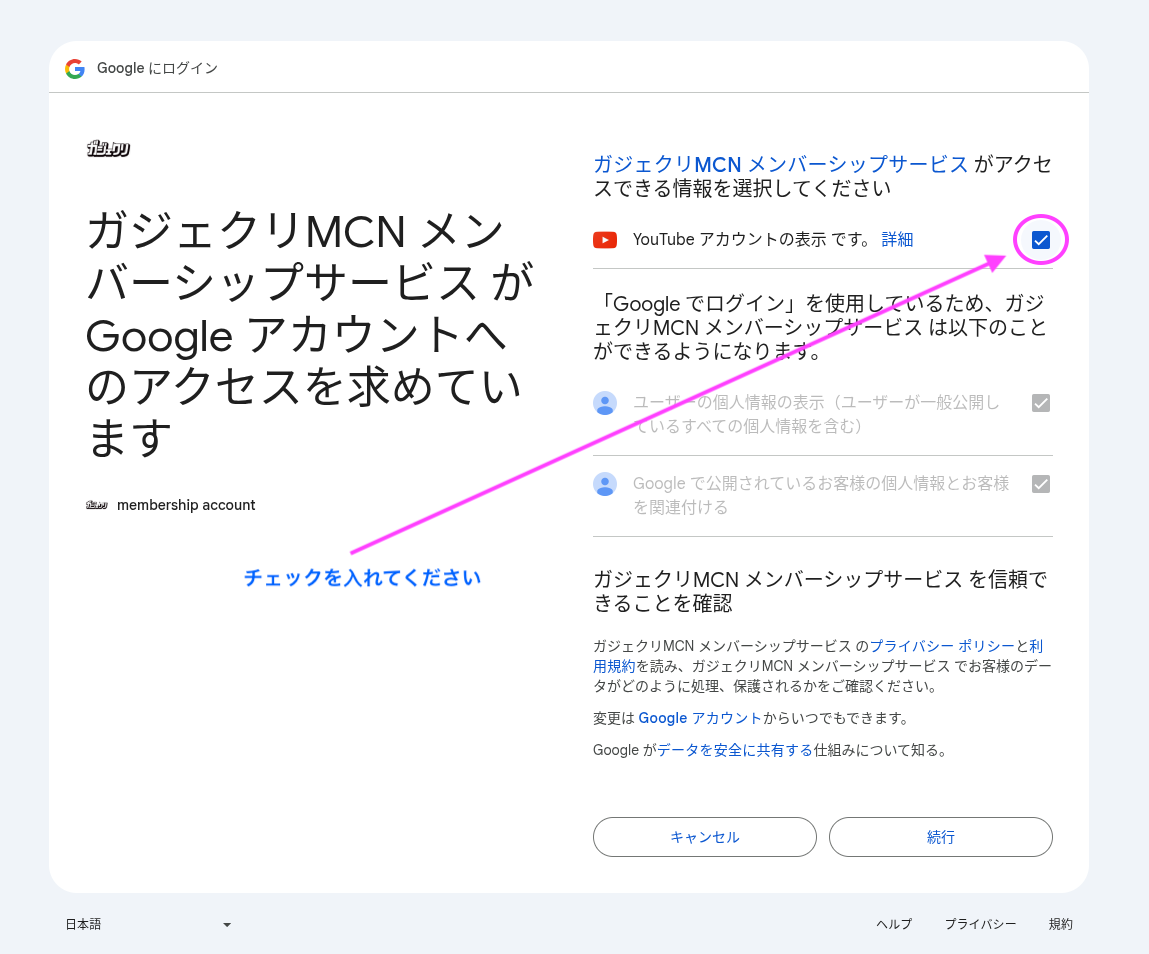
Task: Click the キャンセル button
Action: [704, 837]
